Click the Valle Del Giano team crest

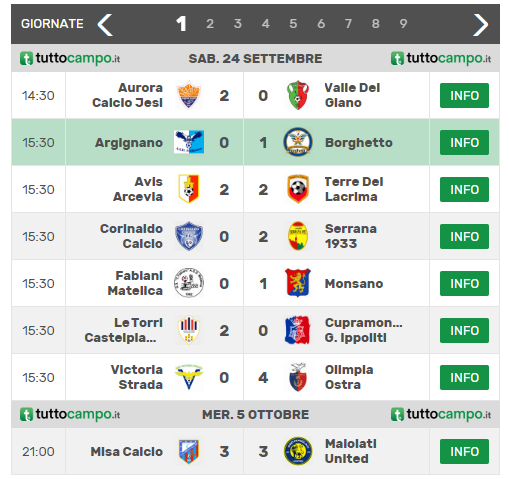[298, 95]
